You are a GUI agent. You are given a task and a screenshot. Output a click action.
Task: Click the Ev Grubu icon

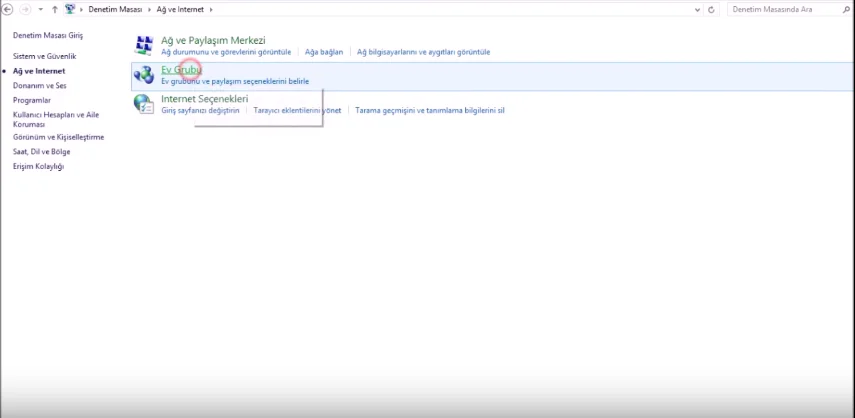pyautogui.click(x=144, y=75)
